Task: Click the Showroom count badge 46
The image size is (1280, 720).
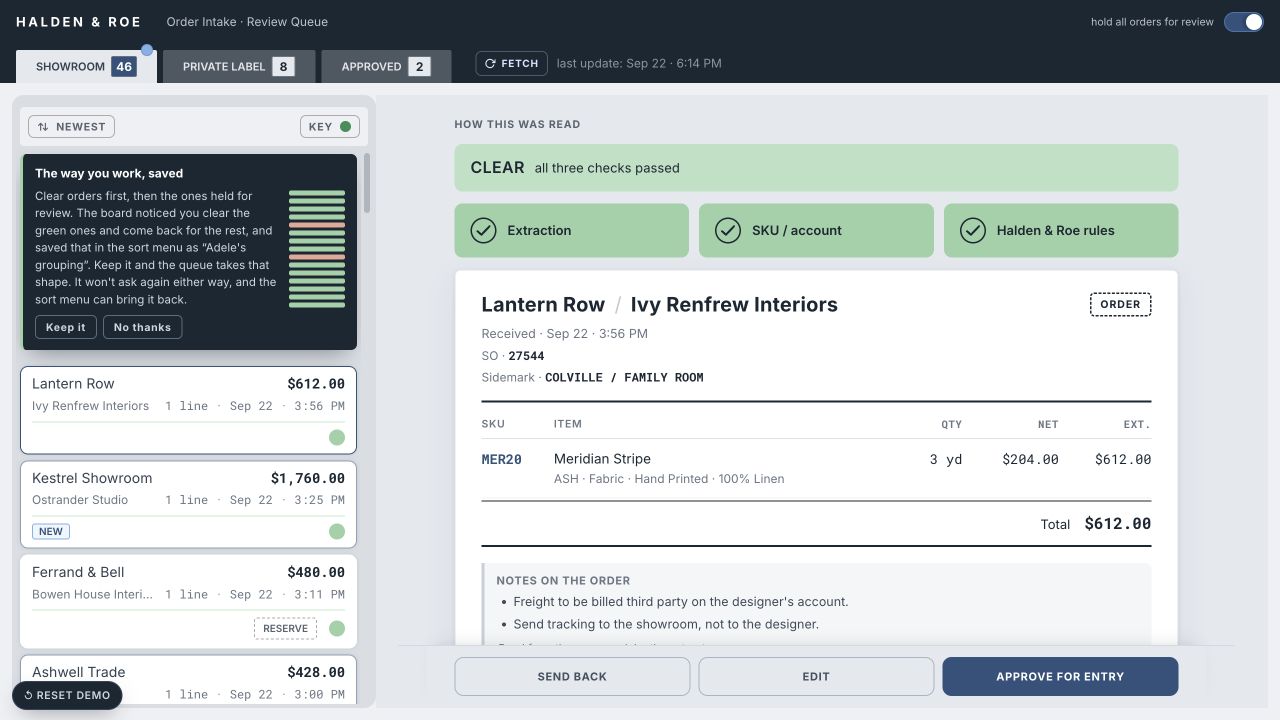Action: (x=124, y=67)
